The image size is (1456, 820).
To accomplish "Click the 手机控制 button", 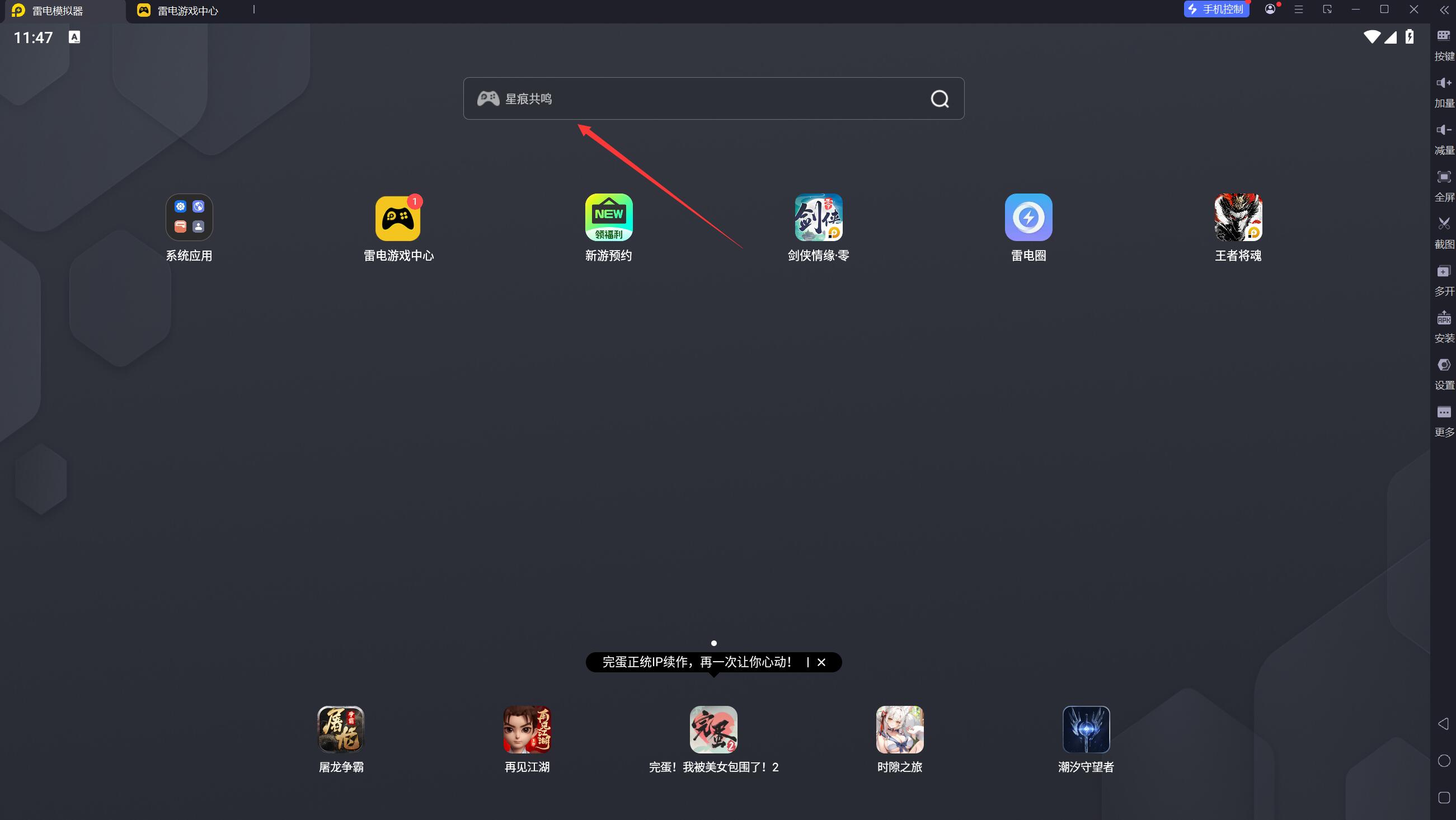I will tap(1217, 9).
